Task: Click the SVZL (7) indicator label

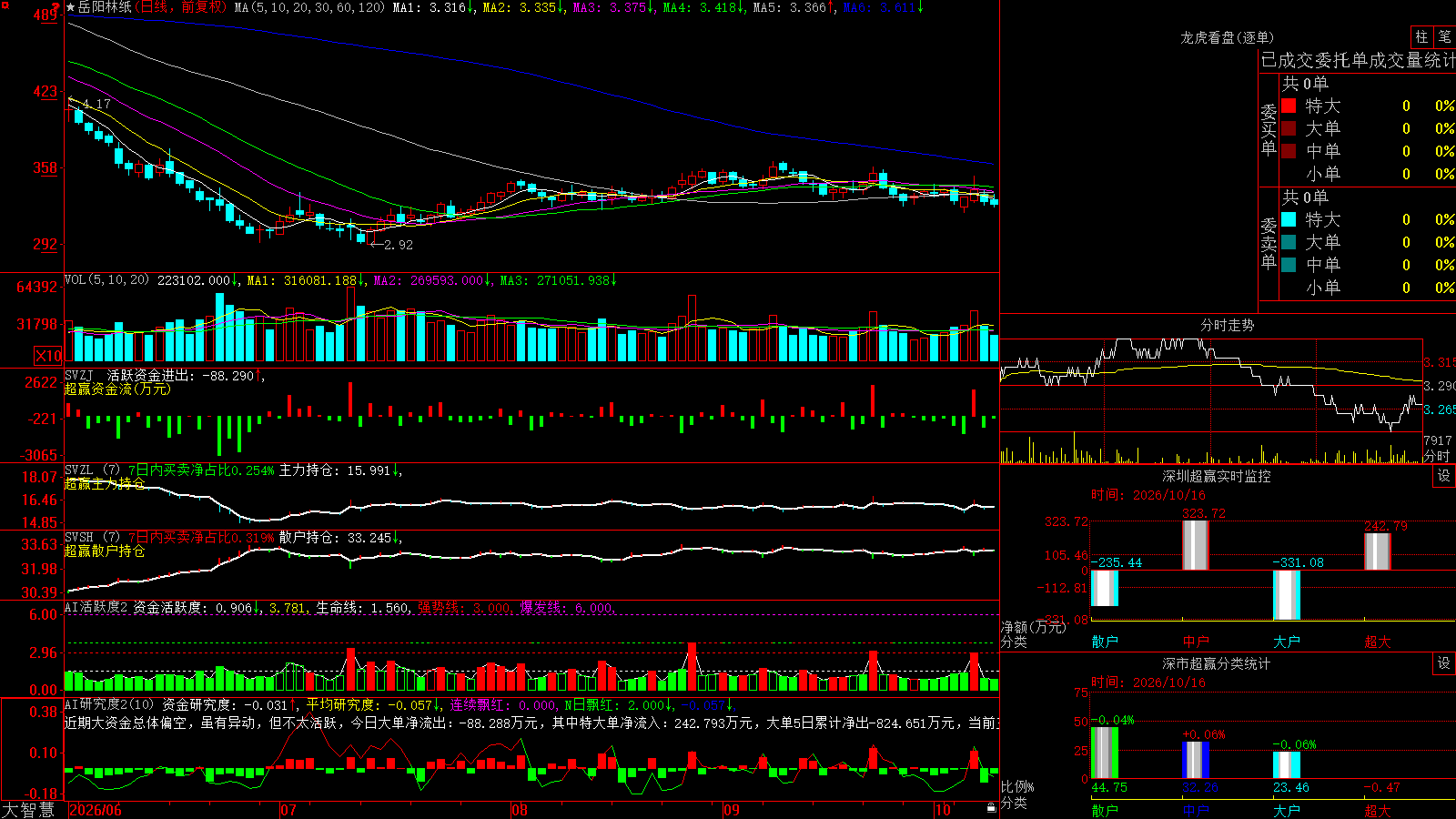Action: [92, 470]
